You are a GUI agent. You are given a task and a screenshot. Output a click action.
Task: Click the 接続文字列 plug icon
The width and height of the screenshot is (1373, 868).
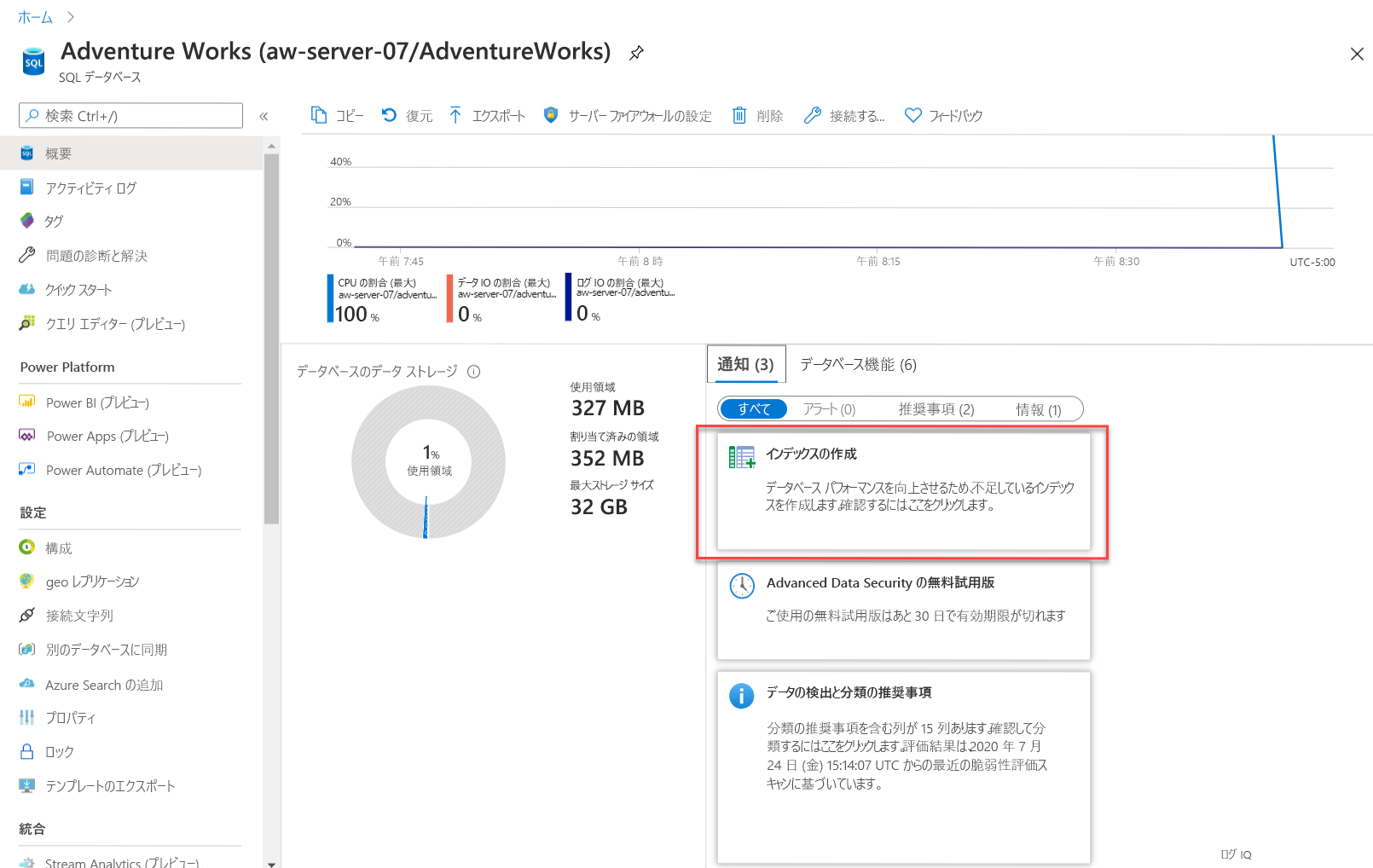pos(27,615)
